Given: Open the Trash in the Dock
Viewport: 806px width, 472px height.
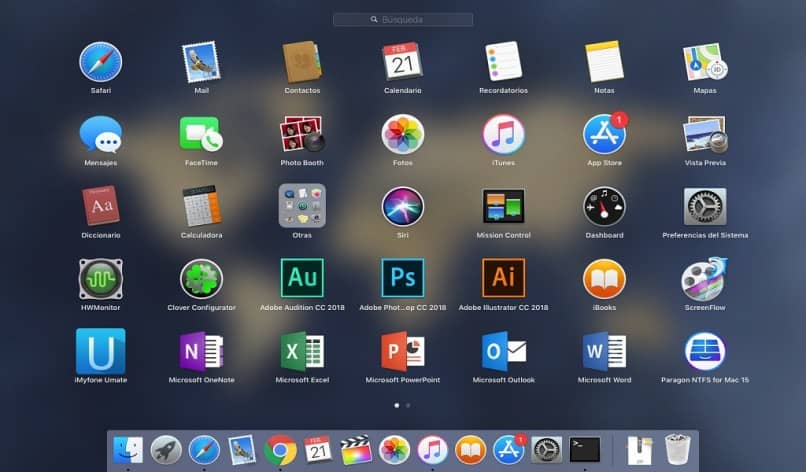Looking at the screenshot, I should click(x=677, y=449).
